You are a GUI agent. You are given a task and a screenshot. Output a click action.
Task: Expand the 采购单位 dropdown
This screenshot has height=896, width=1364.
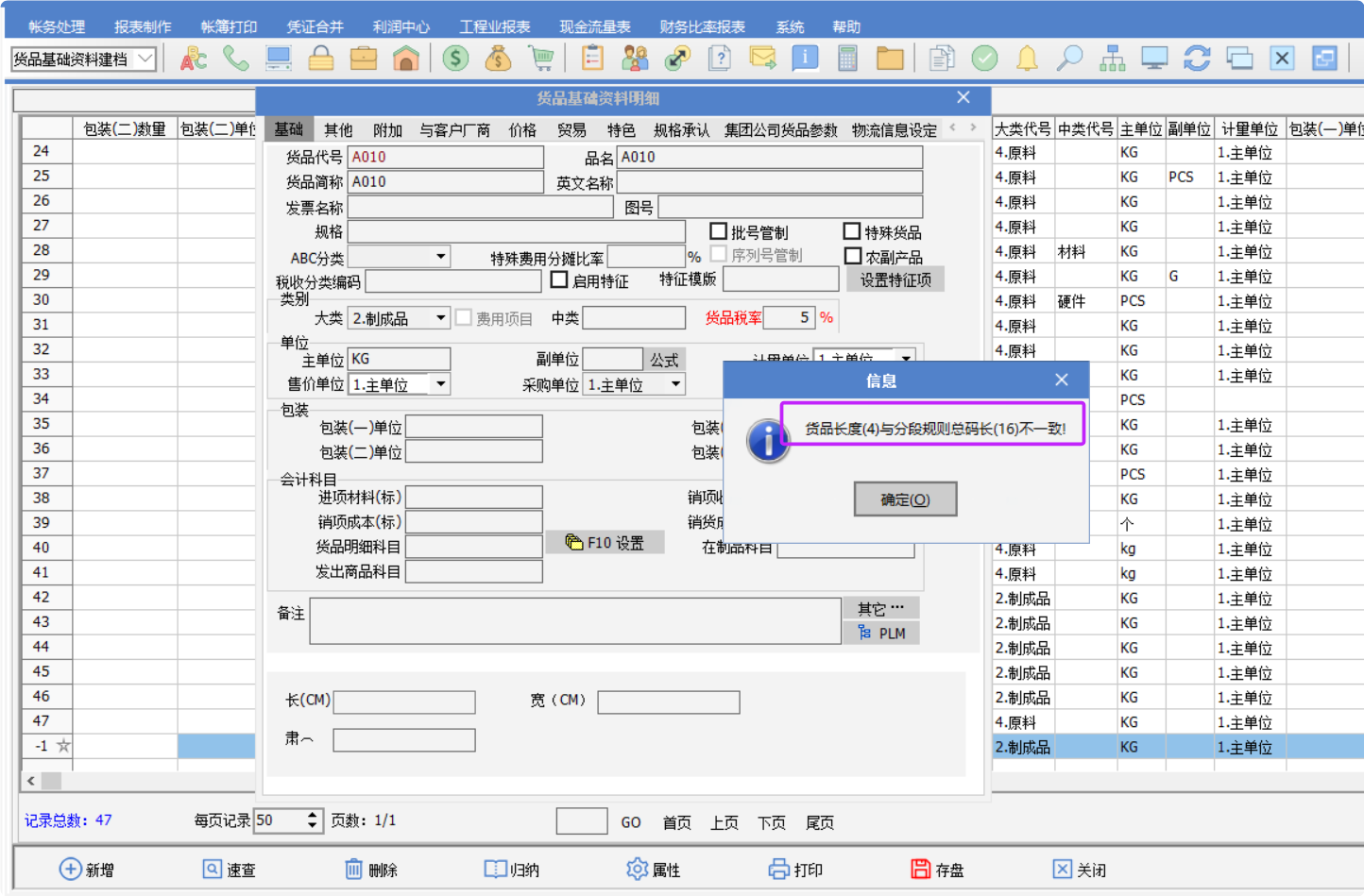[x=675, y=384]
